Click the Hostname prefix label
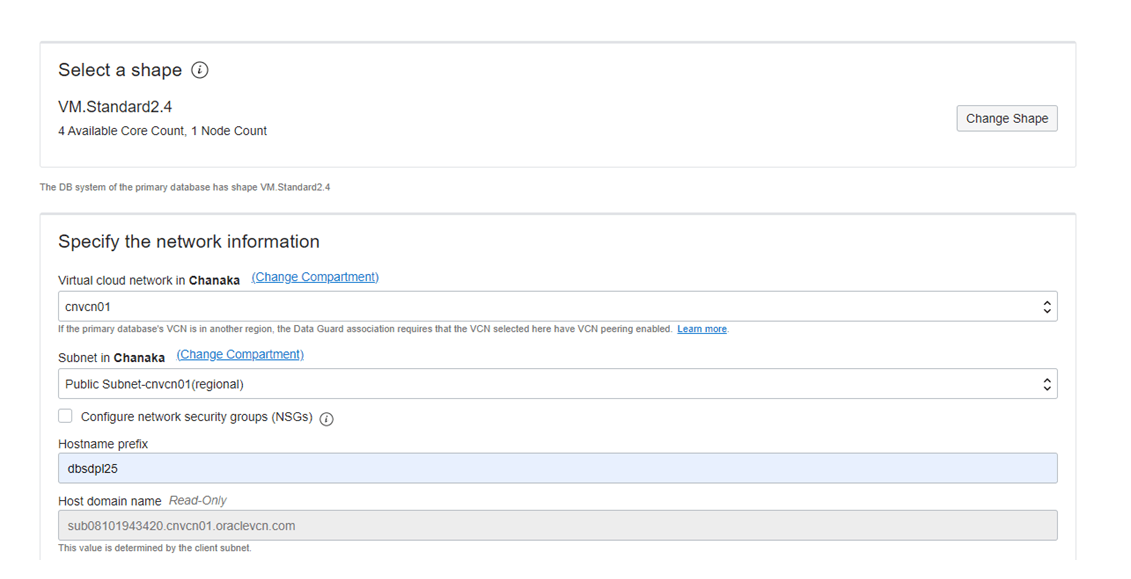Viewport: 1131px width, 579px height. pos(103,444)
